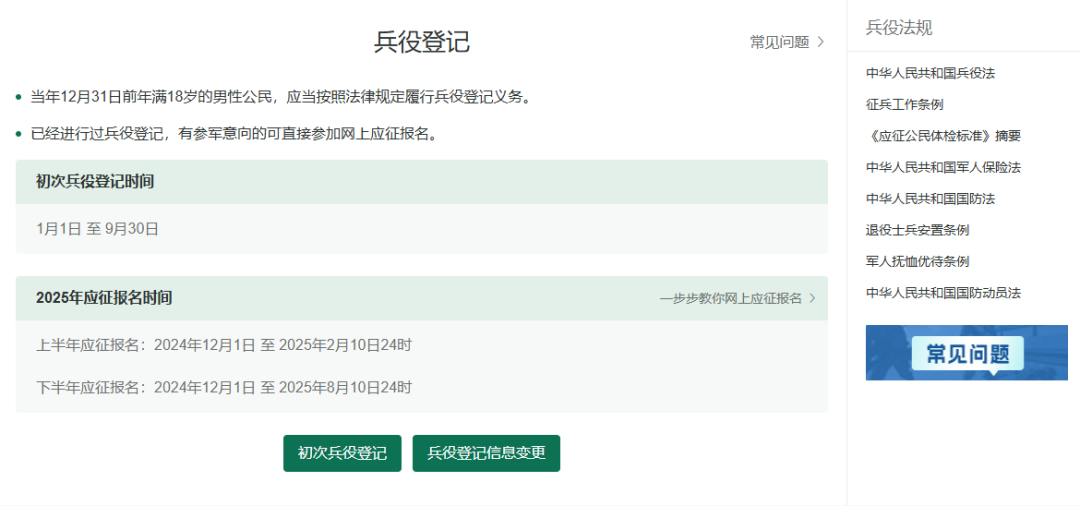Open the 征兵工作条例 regulation link
This screenshot has height=506, width=1080.
point(904,104)
